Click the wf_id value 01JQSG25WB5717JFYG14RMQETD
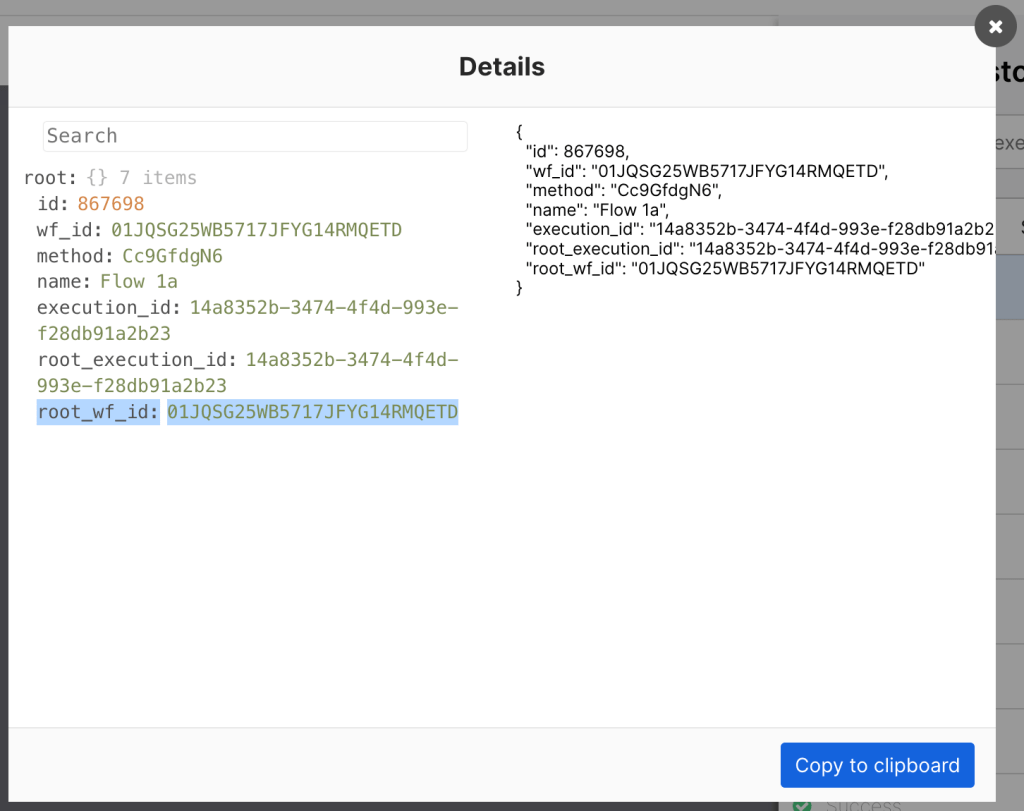This screenshot has width=1024, height=811. click(x=256, y=230)
